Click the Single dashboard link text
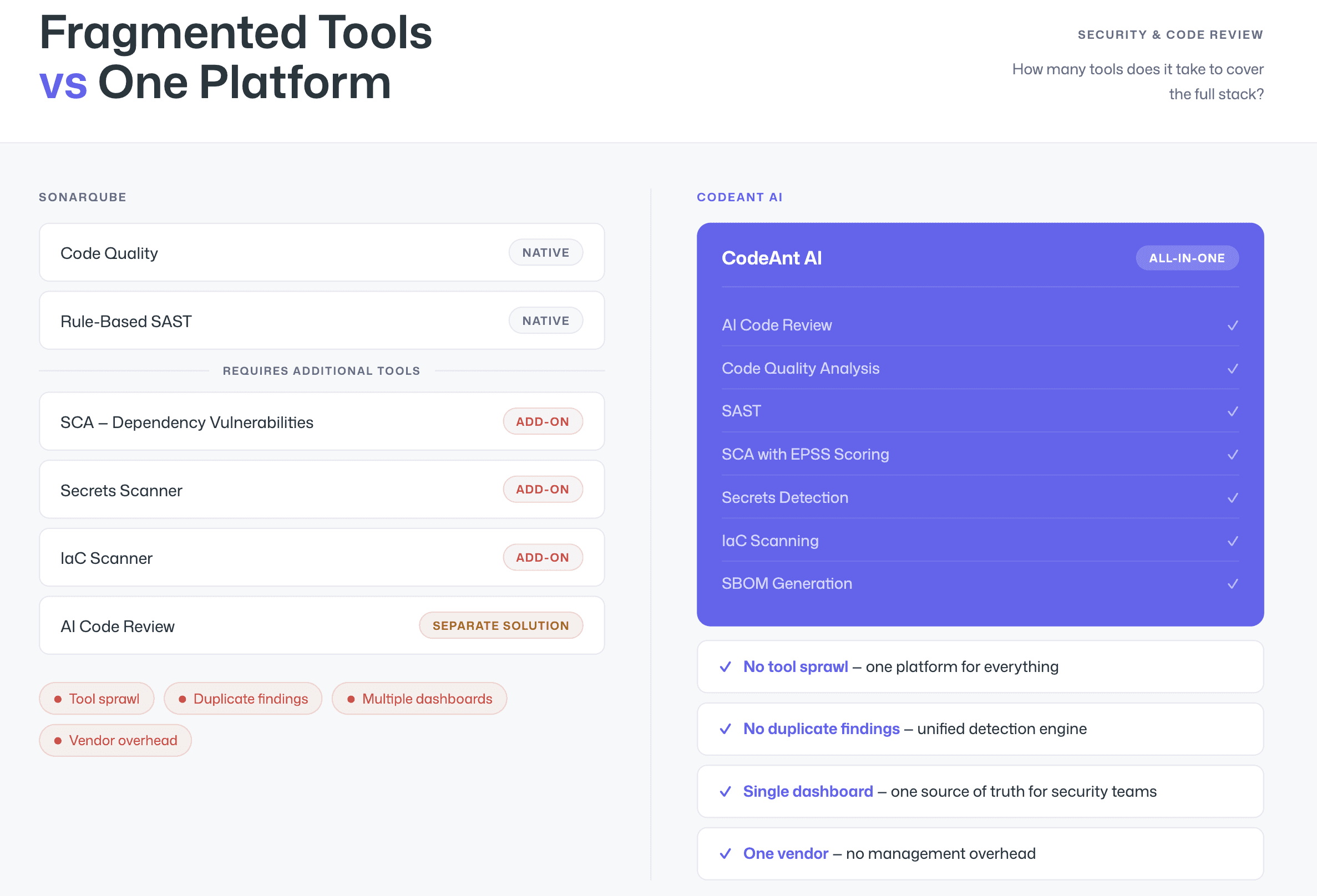1317x896 pixels. click(x=808, y=792)
